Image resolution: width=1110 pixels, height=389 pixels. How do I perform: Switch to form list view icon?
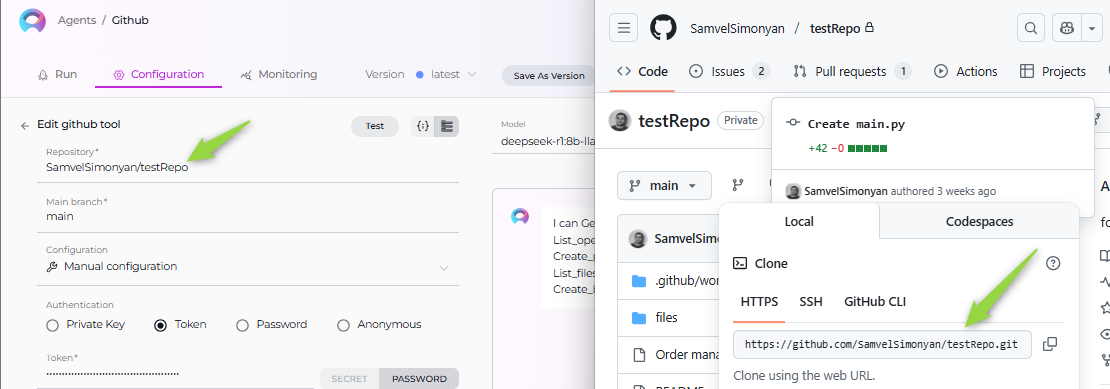tap(447, 126)
